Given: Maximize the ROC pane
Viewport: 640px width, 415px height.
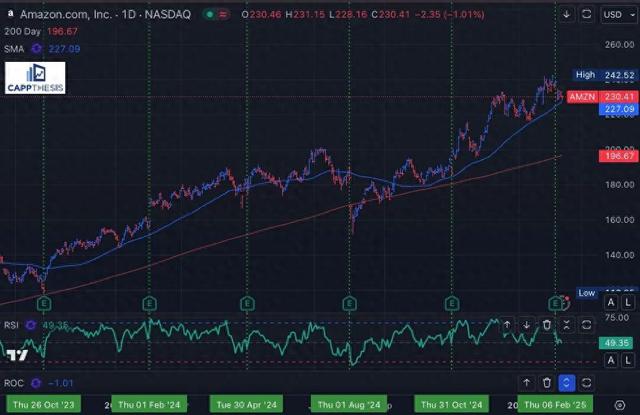Looking at the screenshot, I should click(x=586, y=382).
